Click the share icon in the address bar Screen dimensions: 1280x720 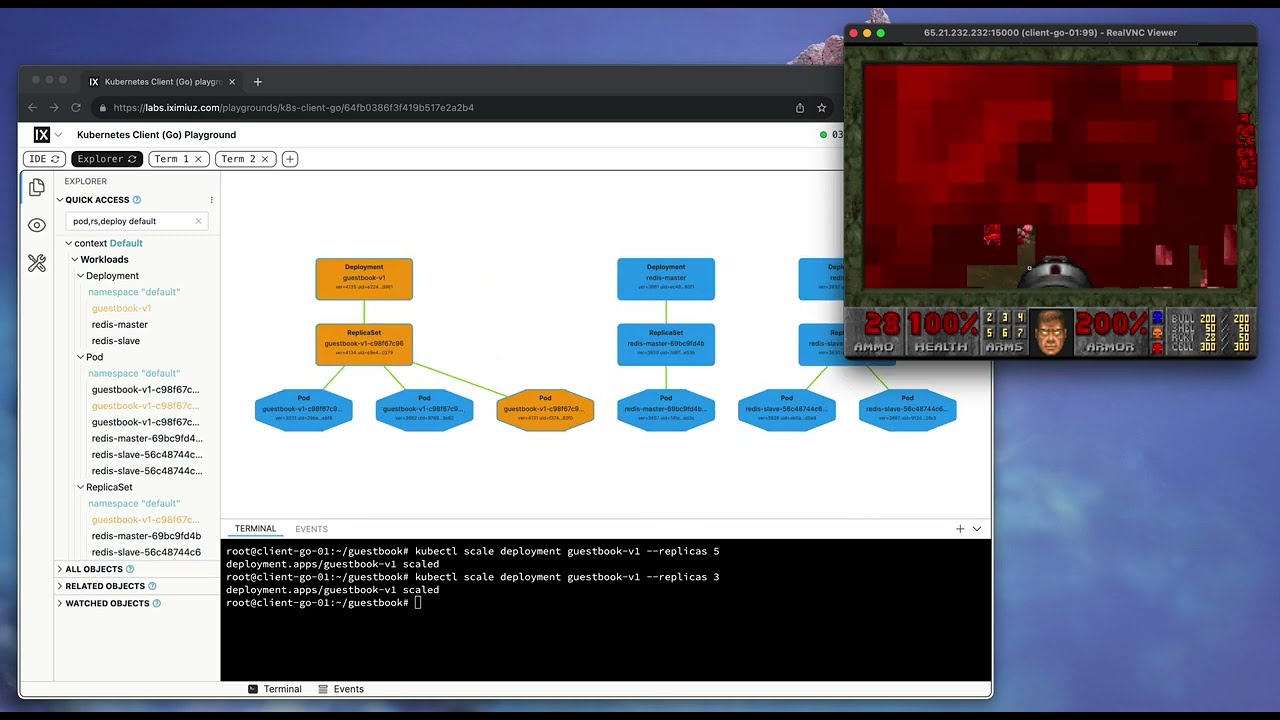point(800,108)
